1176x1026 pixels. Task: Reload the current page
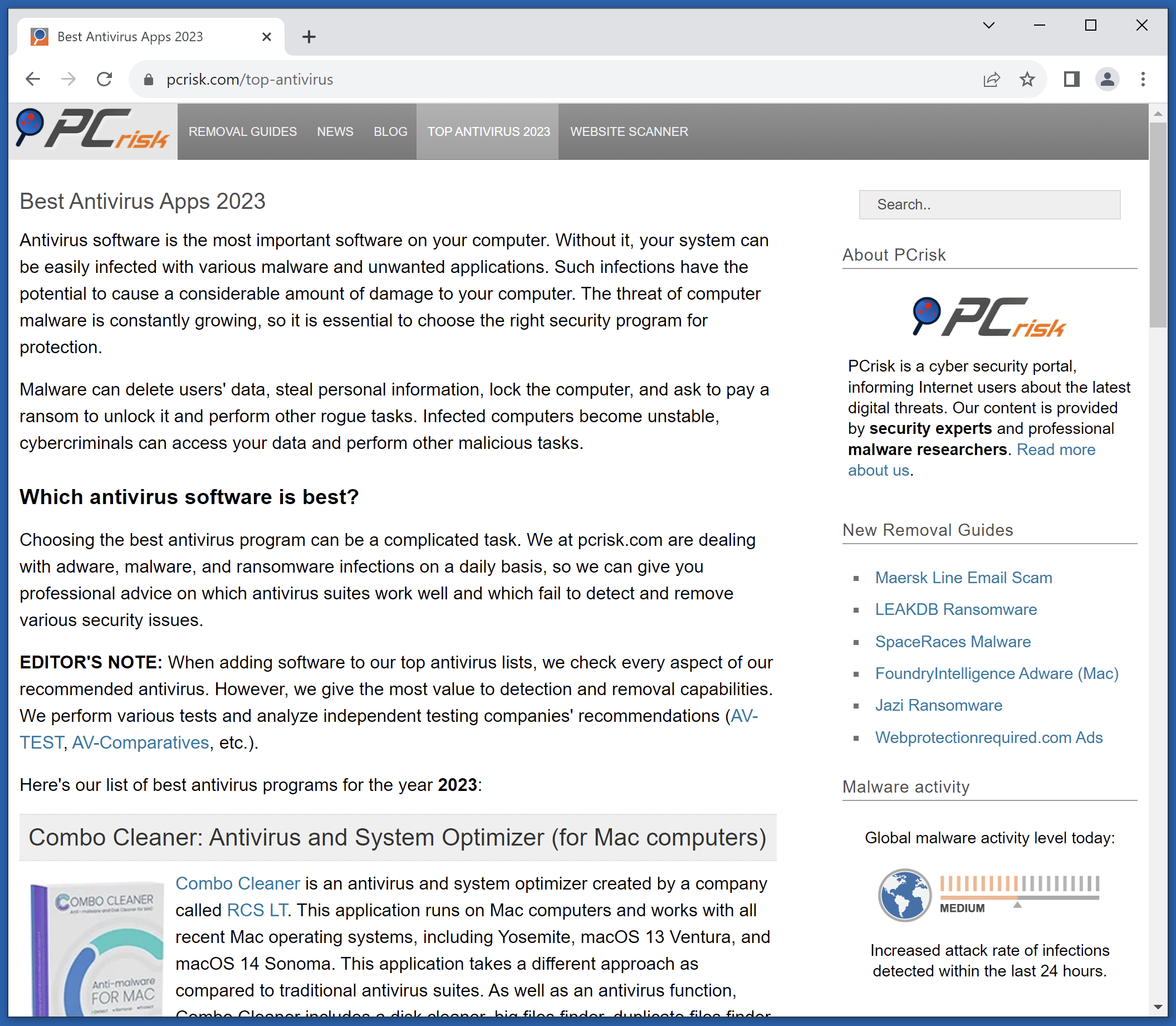point(104,79)
